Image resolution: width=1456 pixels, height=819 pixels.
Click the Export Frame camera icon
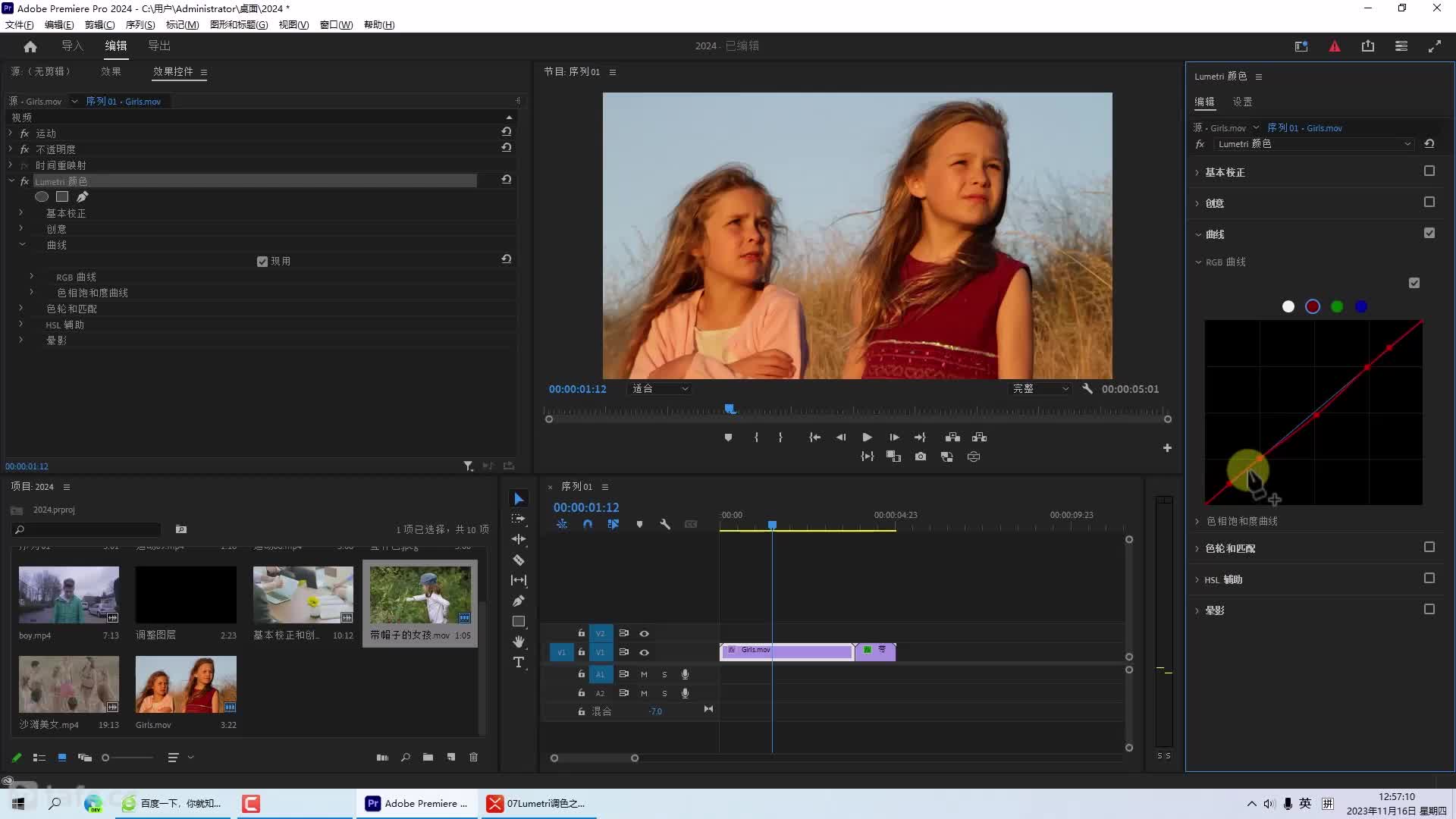coord(921,457)
